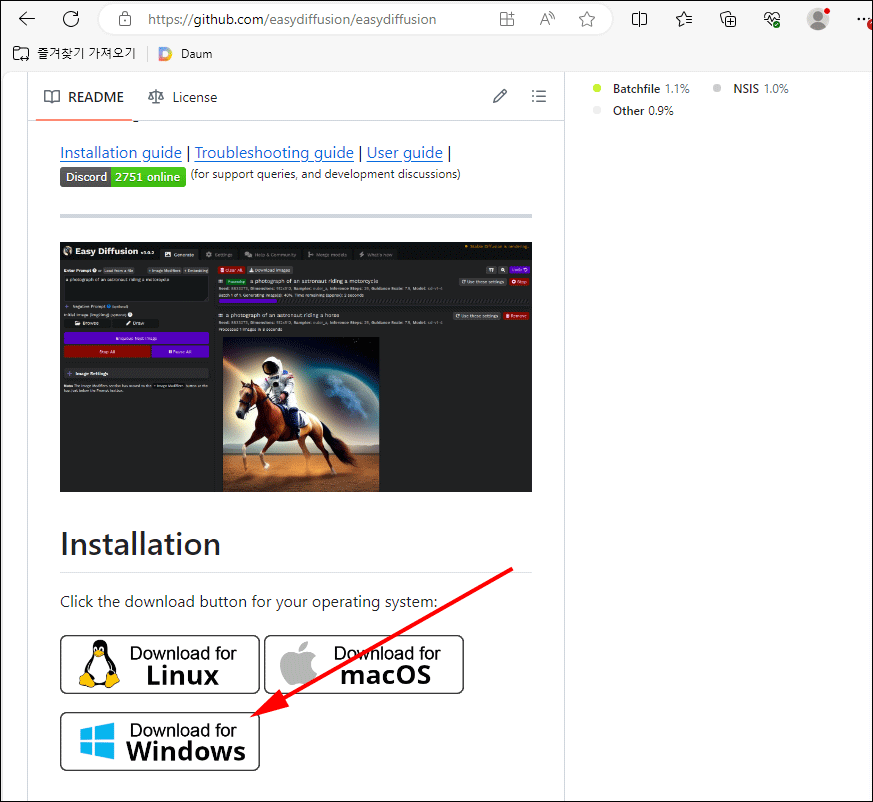This screenshot has height=802, width=873.
Task: Open the Daum bookmark
Action: [185, 53]
